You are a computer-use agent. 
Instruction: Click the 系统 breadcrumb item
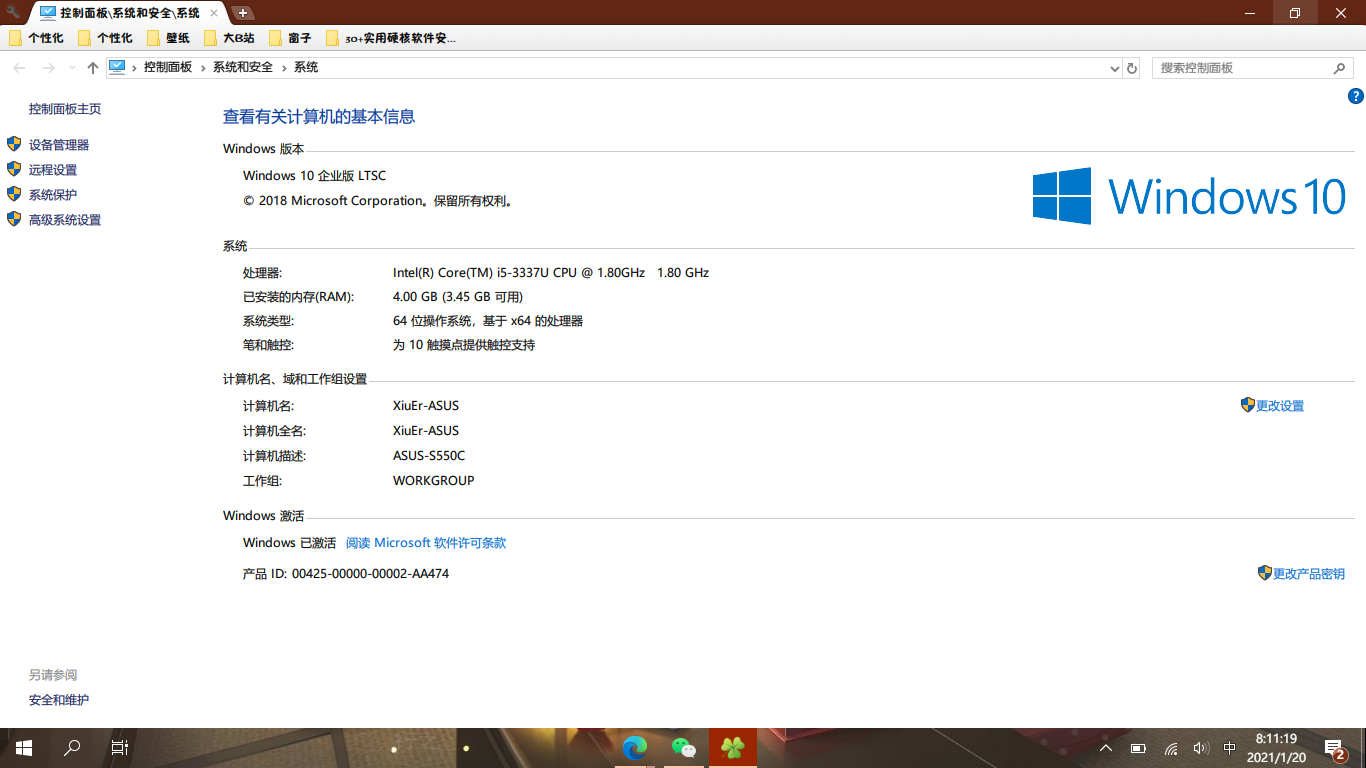click(306, 67)
